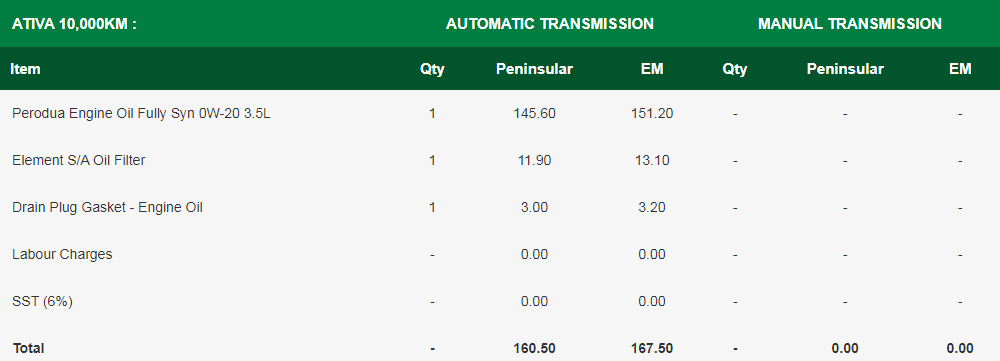The image size is (1000, 361).
Task: Click the 151.20 EM price
Action: tap(652, 114)
